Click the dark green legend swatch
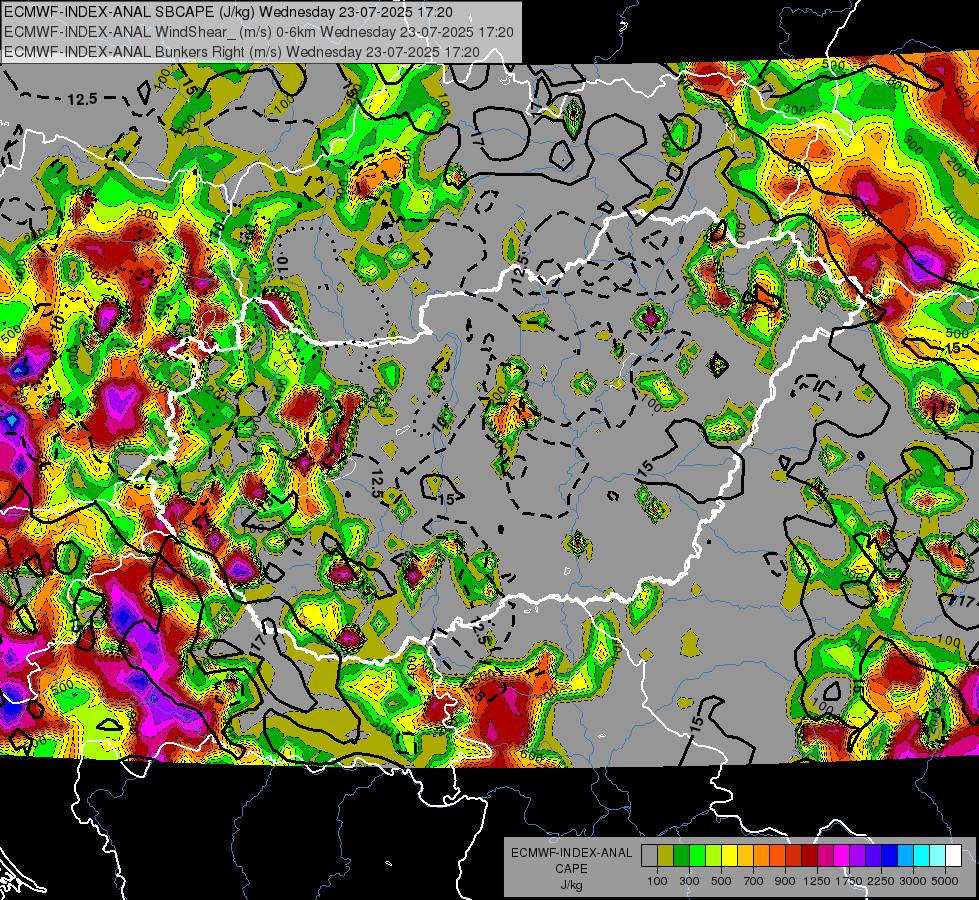Viewport: 979px width, 900px height. [681, 856]
